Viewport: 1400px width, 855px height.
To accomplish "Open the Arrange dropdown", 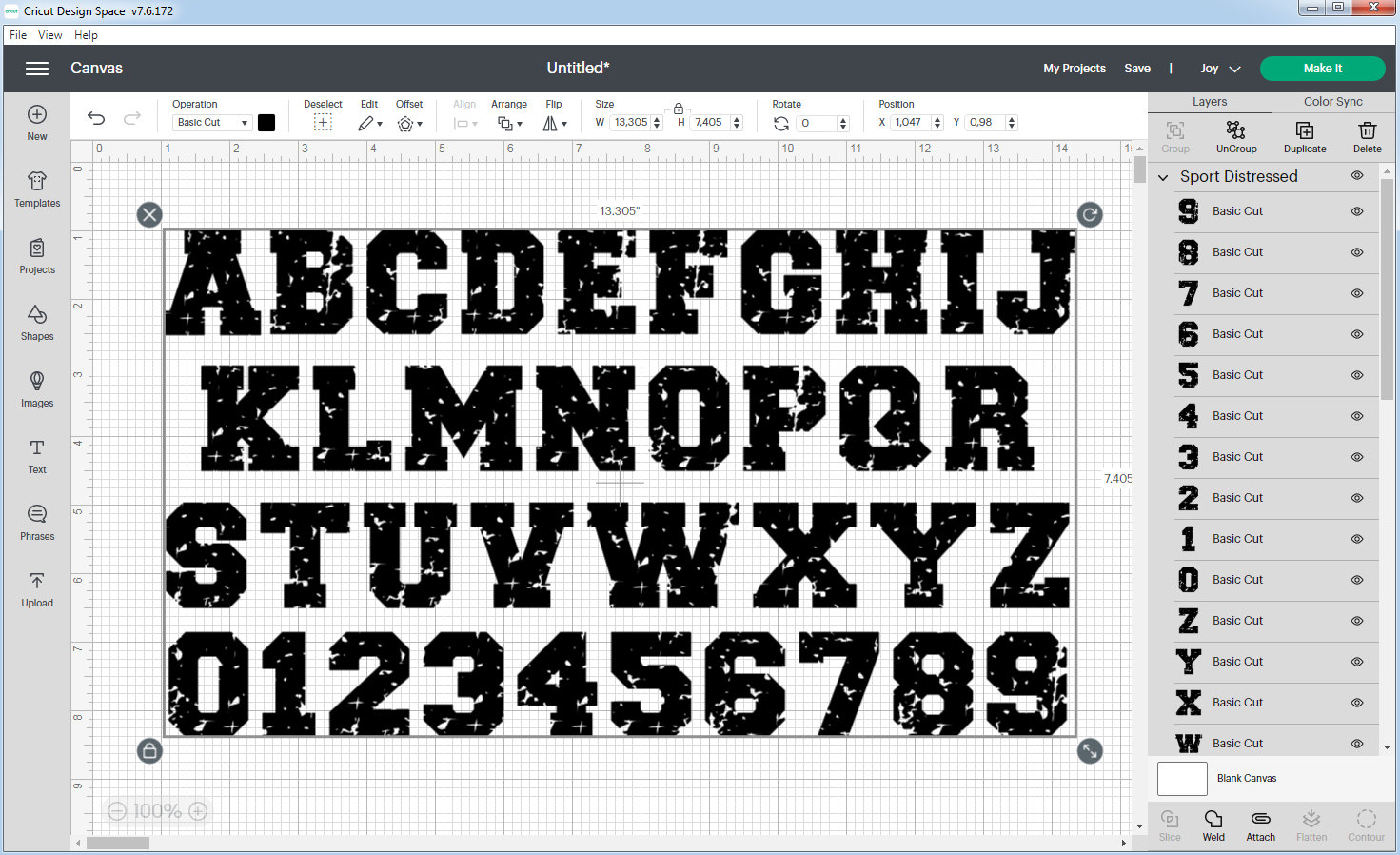I will pos(510,123).
